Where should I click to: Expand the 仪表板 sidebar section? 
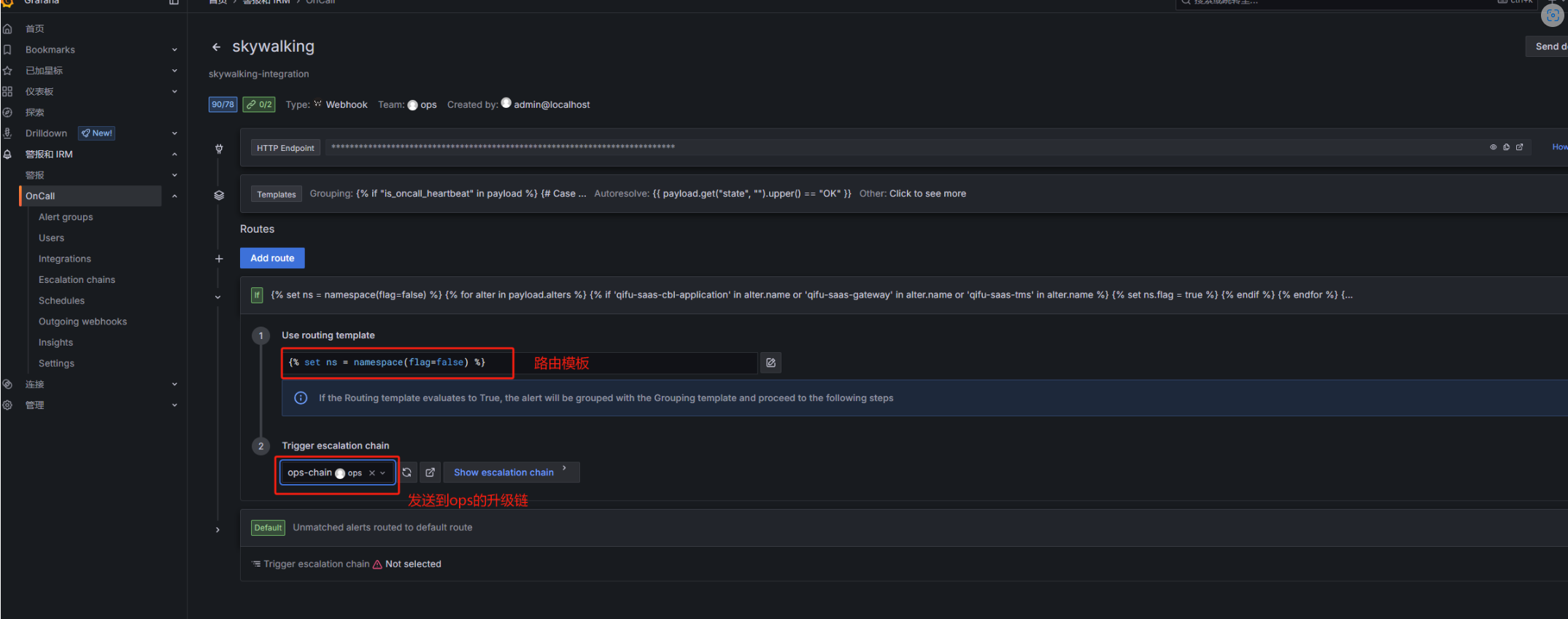174,92
